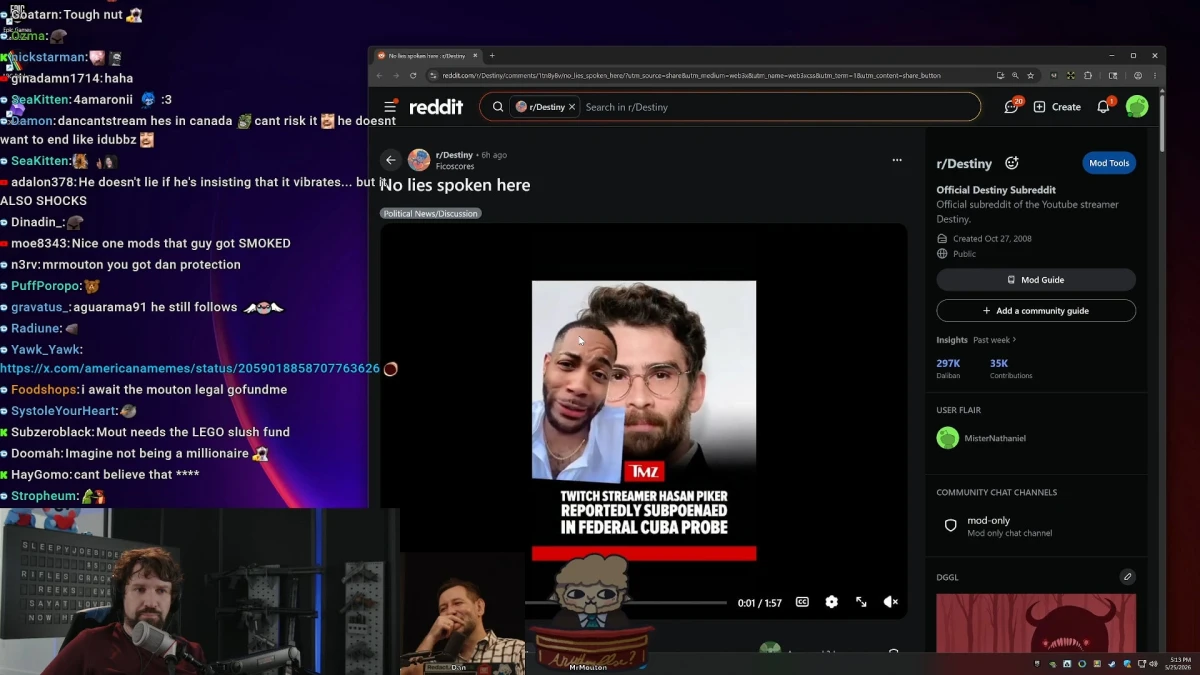Click the mod-only shield icon
The width and height of the screenshot is (1200, 675).
click(951, 525)
